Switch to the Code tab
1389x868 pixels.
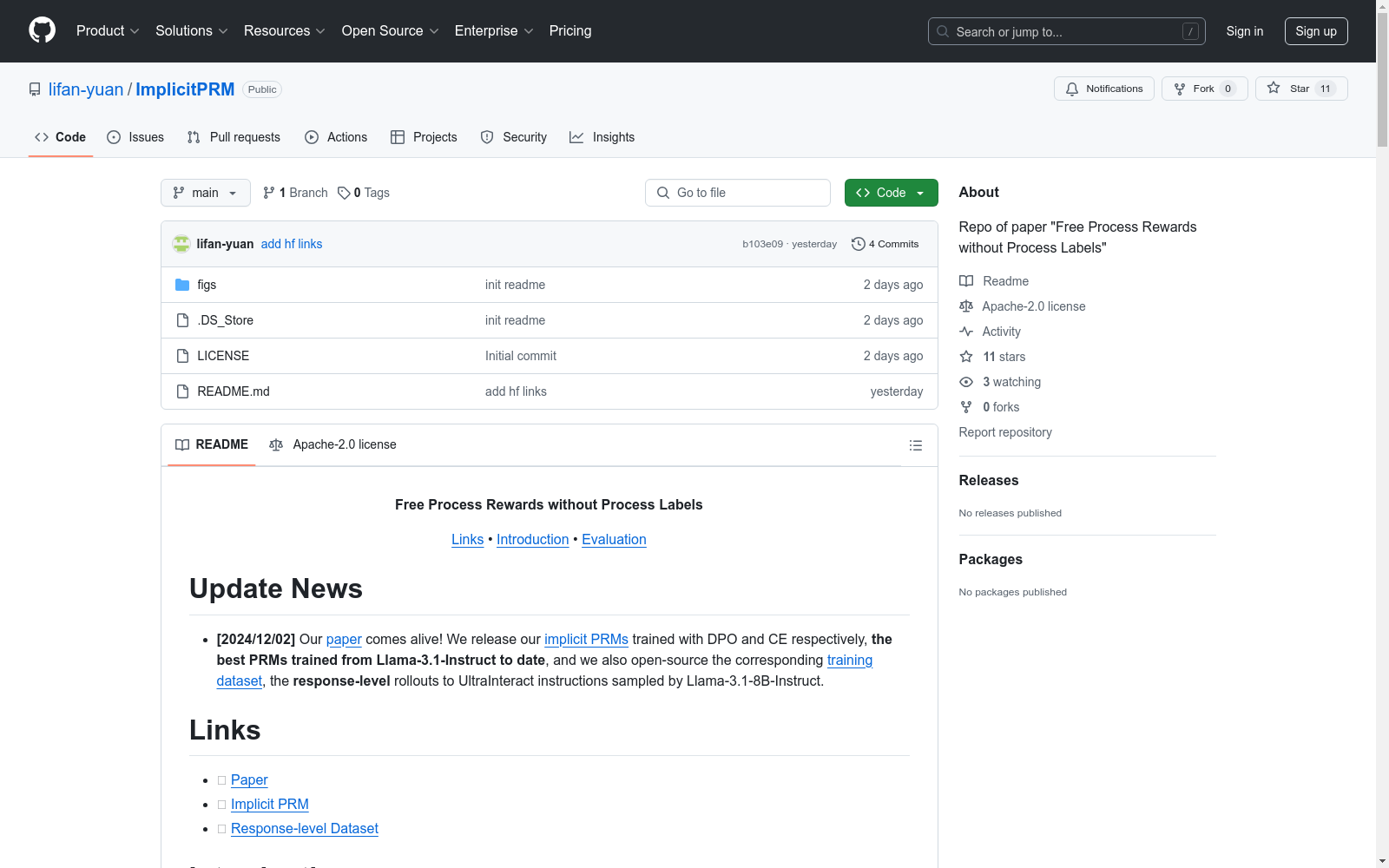pyautogui.click(x=61, y=137)
